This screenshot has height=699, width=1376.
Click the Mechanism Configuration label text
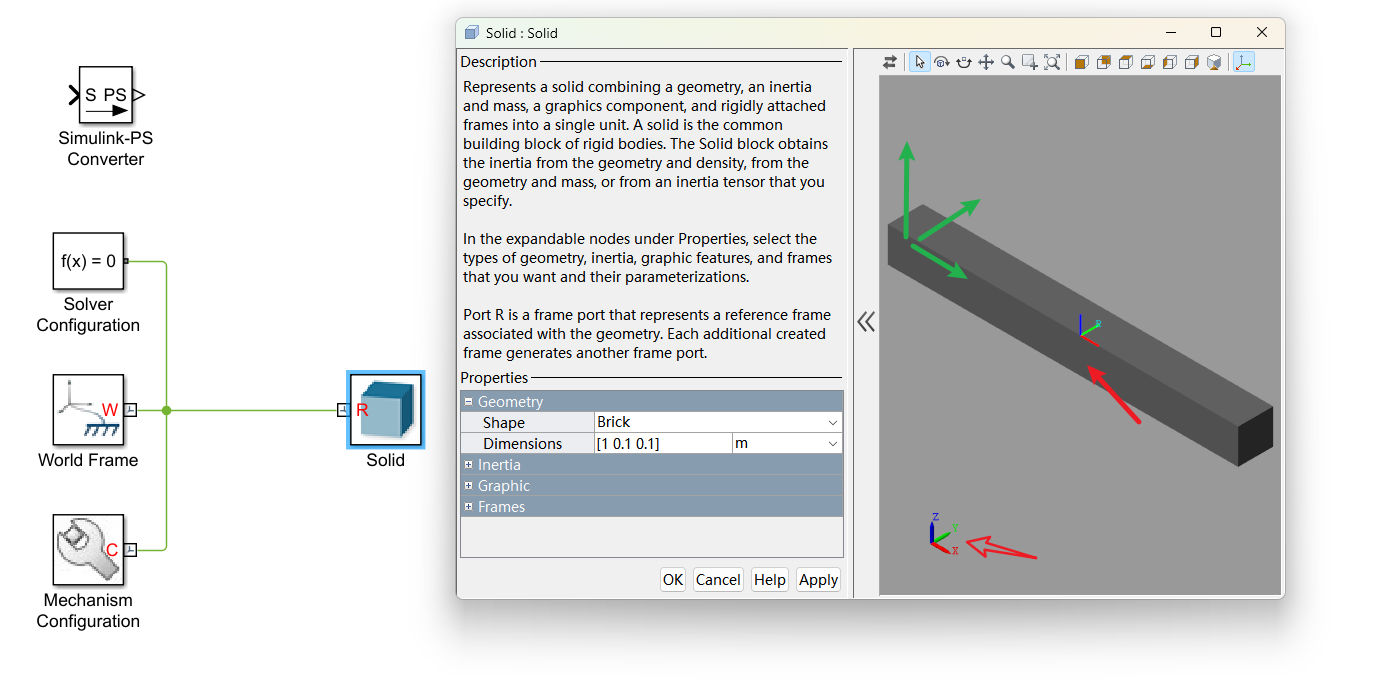[x=88, y=611]
